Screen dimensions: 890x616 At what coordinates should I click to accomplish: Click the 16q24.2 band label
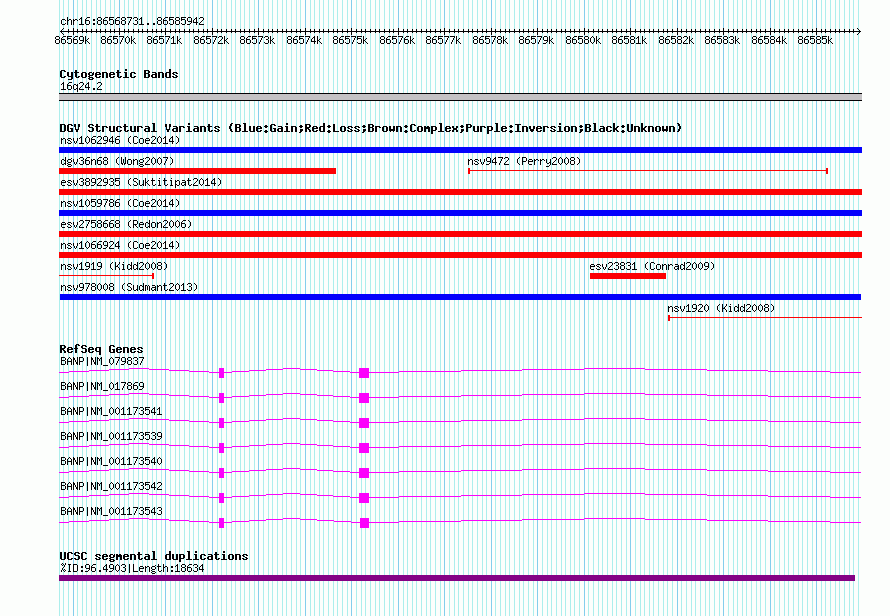click(x=81, y=86)
